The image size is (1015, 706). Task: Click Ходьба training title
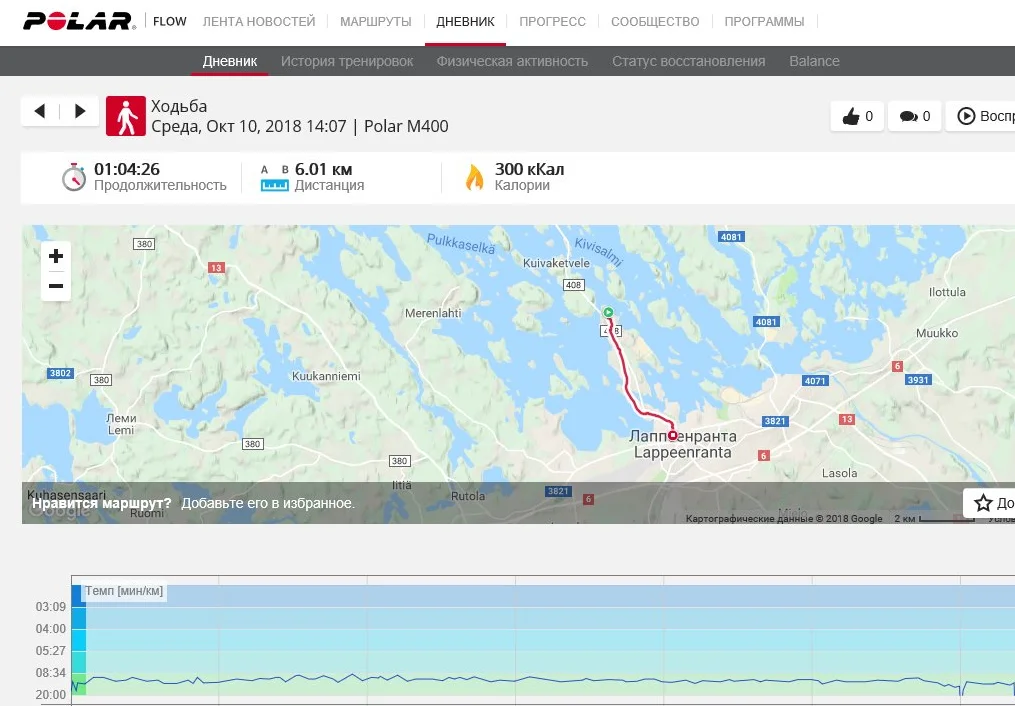point(179,106)
